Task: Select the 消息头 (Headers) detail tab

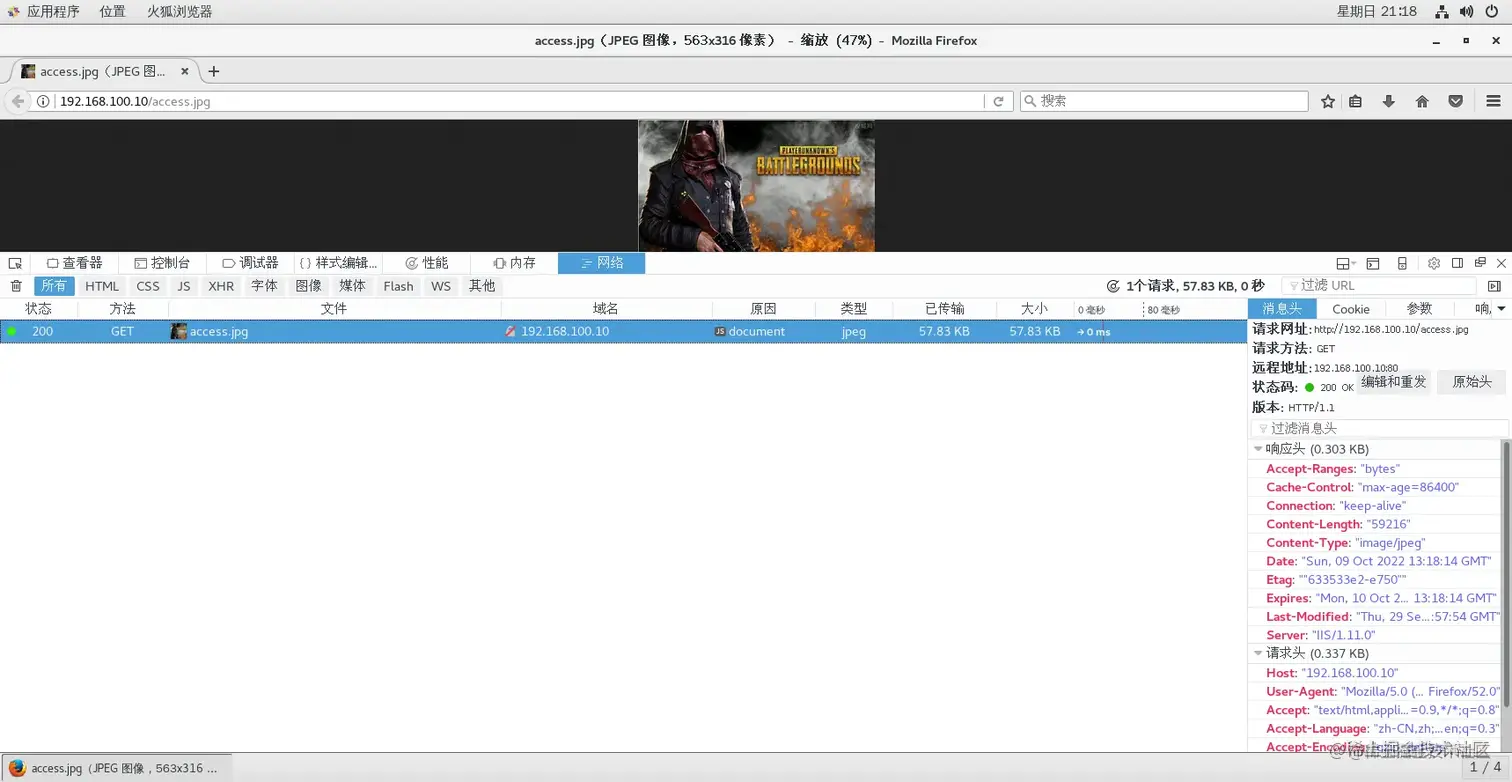Action: (1282, 309)
